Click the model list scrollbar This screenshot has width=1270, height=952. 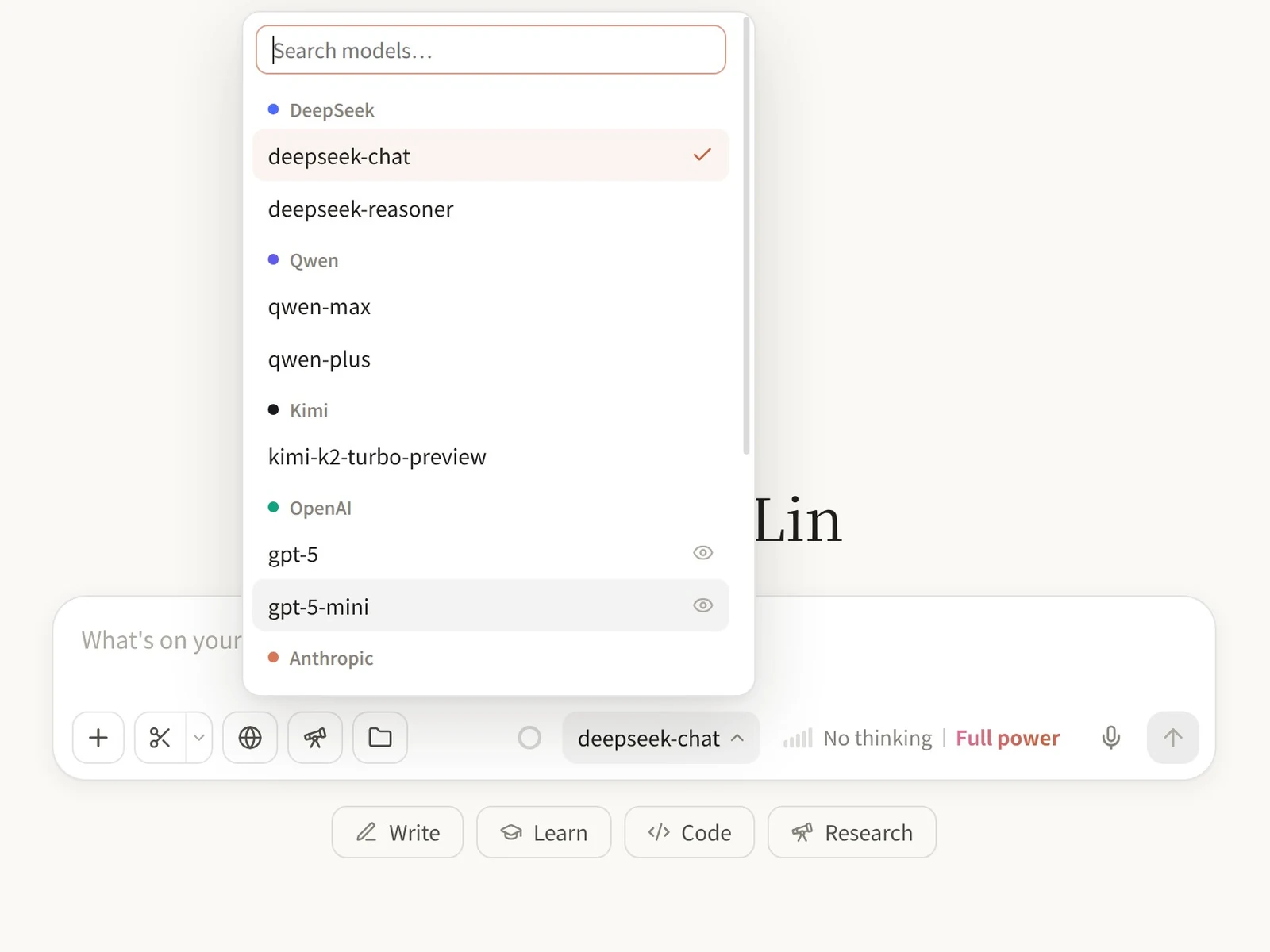click(x=746, y=236)
